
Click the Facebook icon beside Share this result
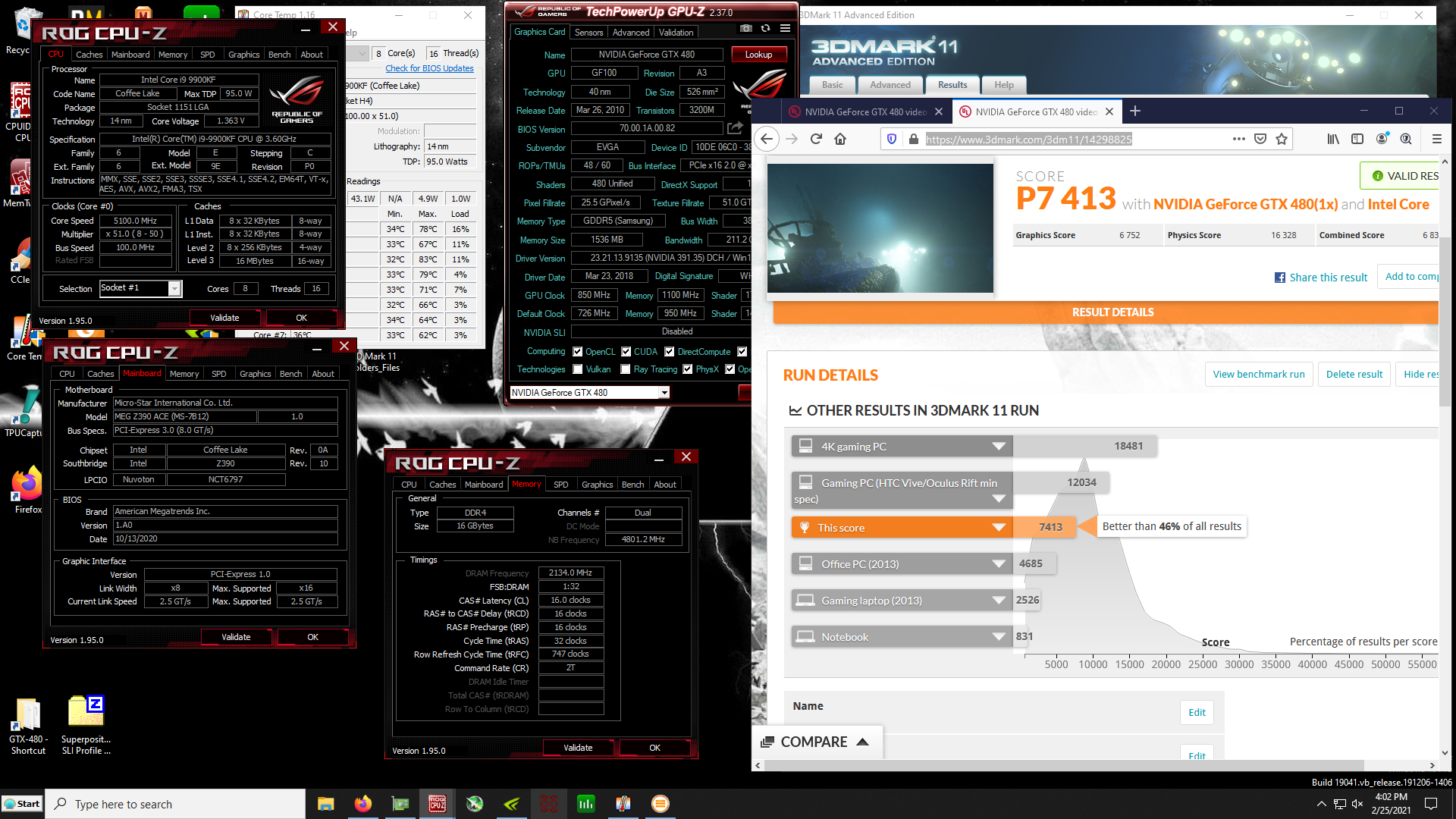coord(1280,278)
